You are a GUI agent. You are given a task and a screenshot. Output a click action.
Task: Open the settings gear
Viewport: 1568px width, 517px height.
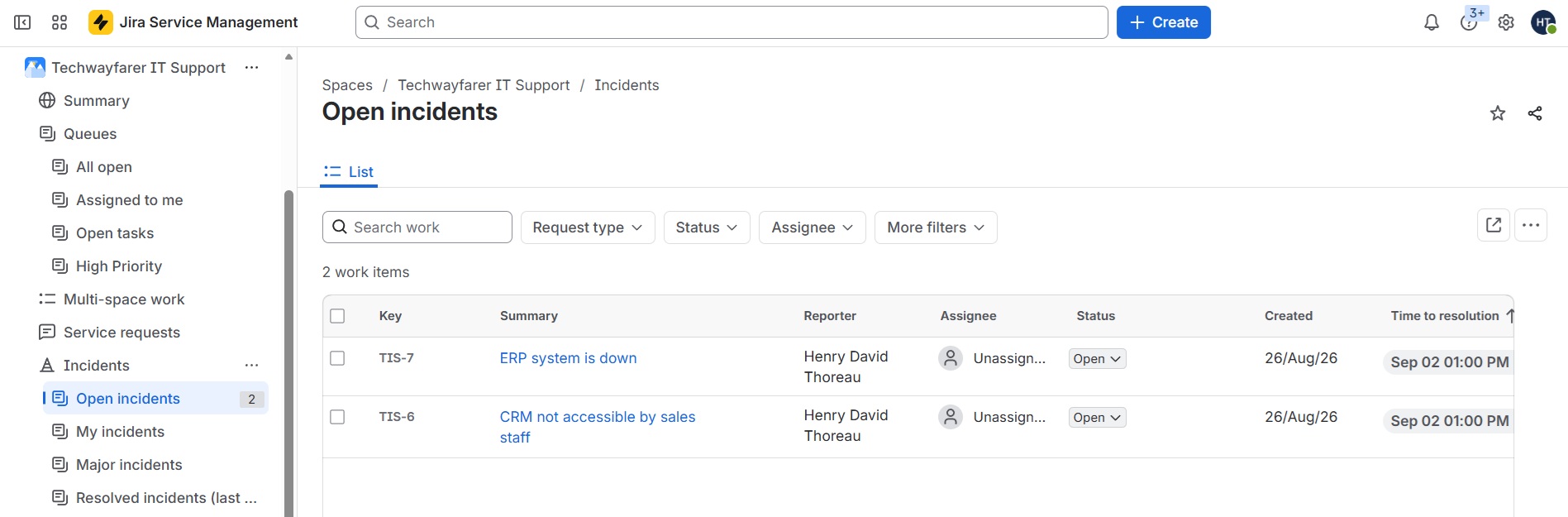1506,22
